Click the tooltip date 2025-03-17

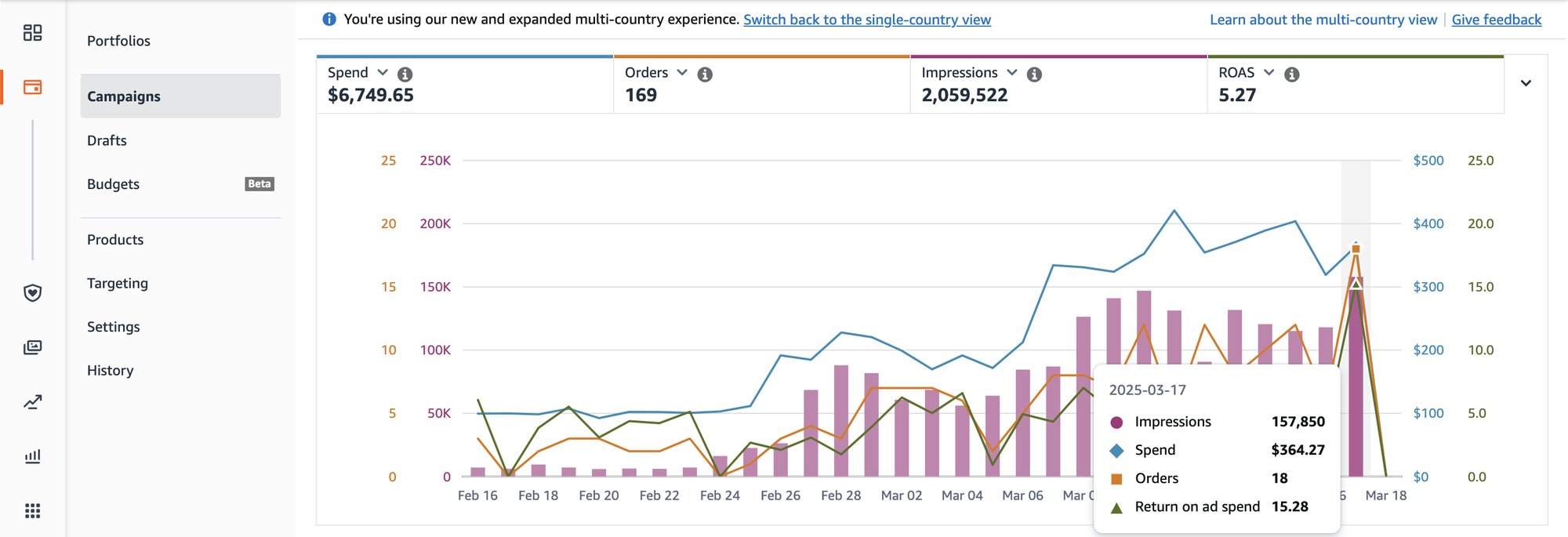(1148, 390)
